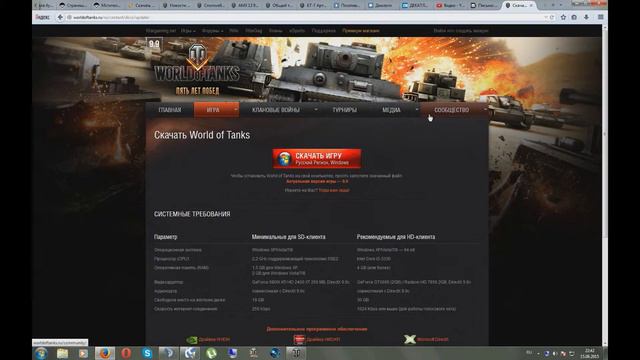Click the СИСТЕМНЫЕ ТРЕБОВАНИЯ heading
The image size is (640, 360).
(x=192, y=214)
